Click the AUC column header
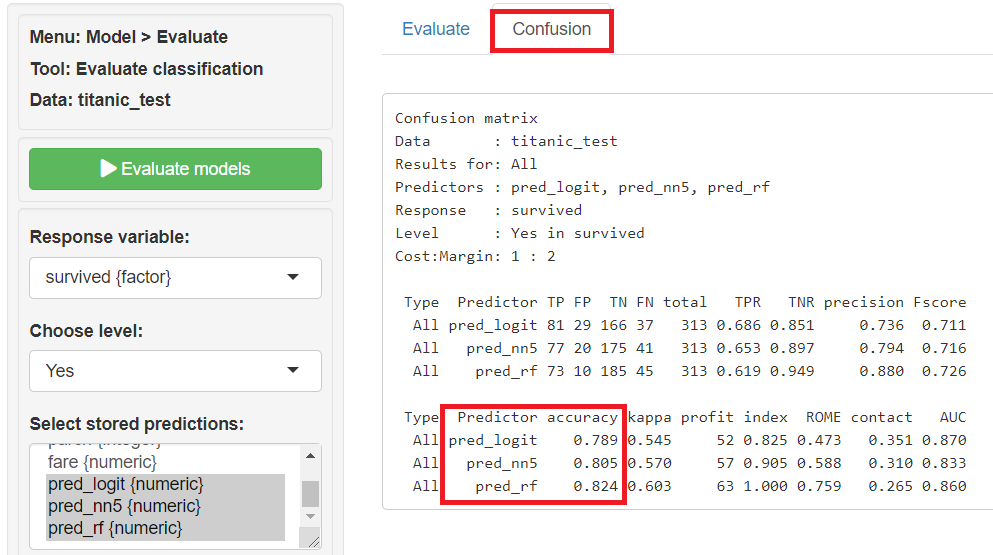Screen dimensions: 993x555 pos(952,417)
